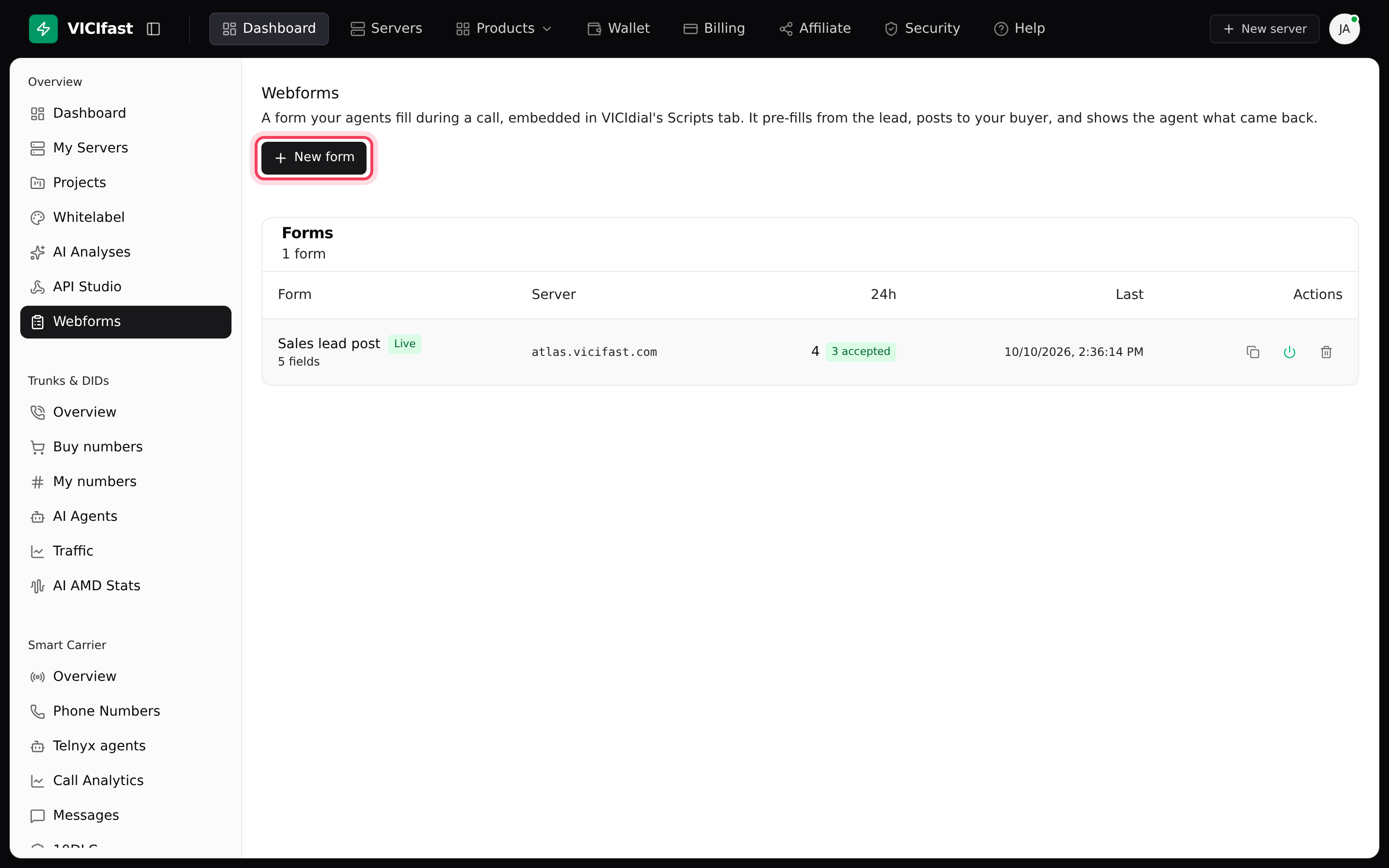Switch to the top Dashboard tab

269,29
